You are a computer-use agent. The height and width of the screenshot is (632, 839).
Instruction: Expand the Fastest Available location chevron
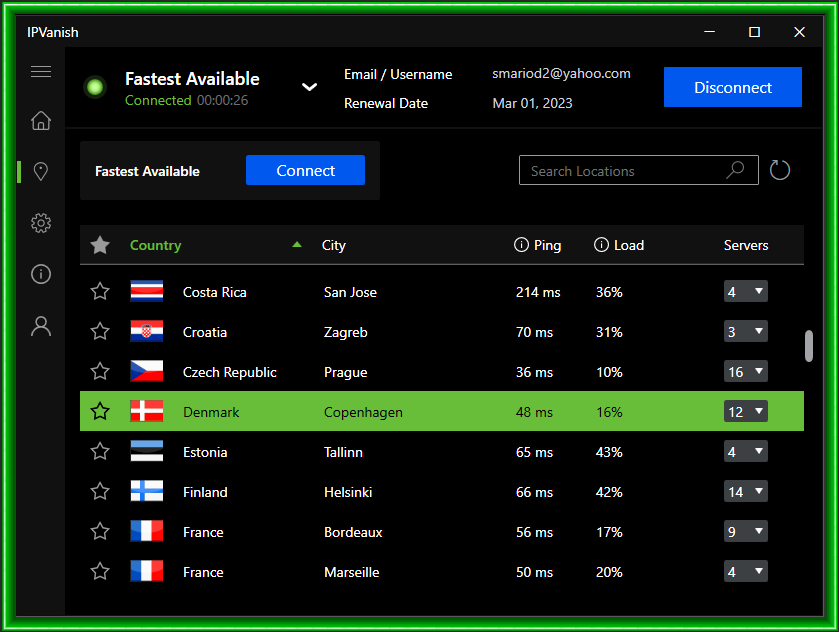tap(309, 87)
